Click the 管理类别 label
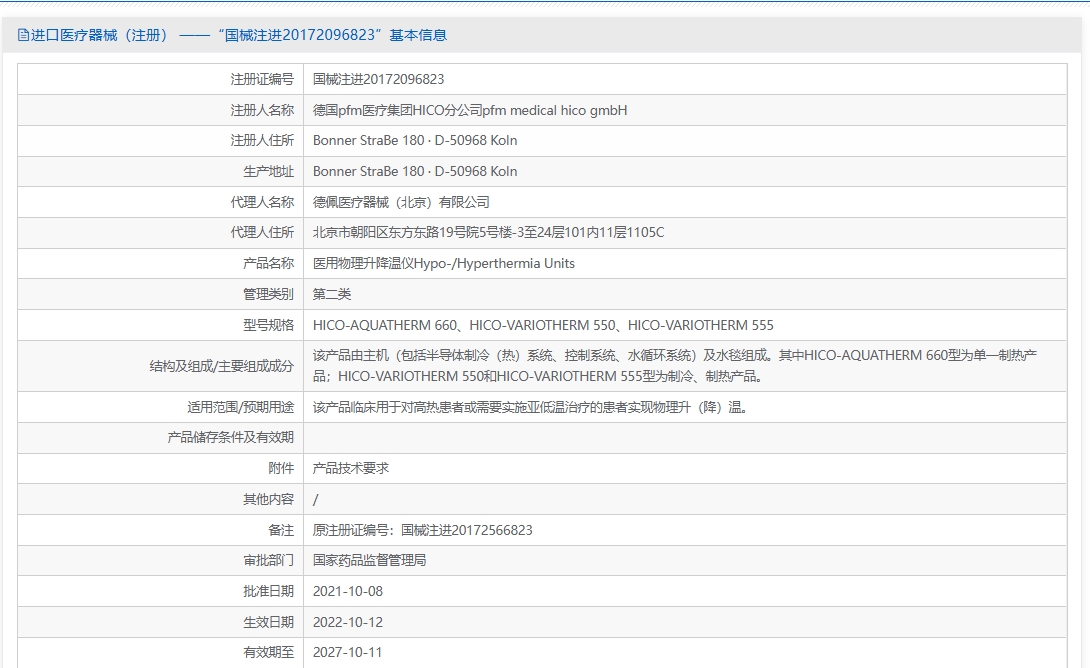Viewport: 1090px width, 668px height. (268, 294)
